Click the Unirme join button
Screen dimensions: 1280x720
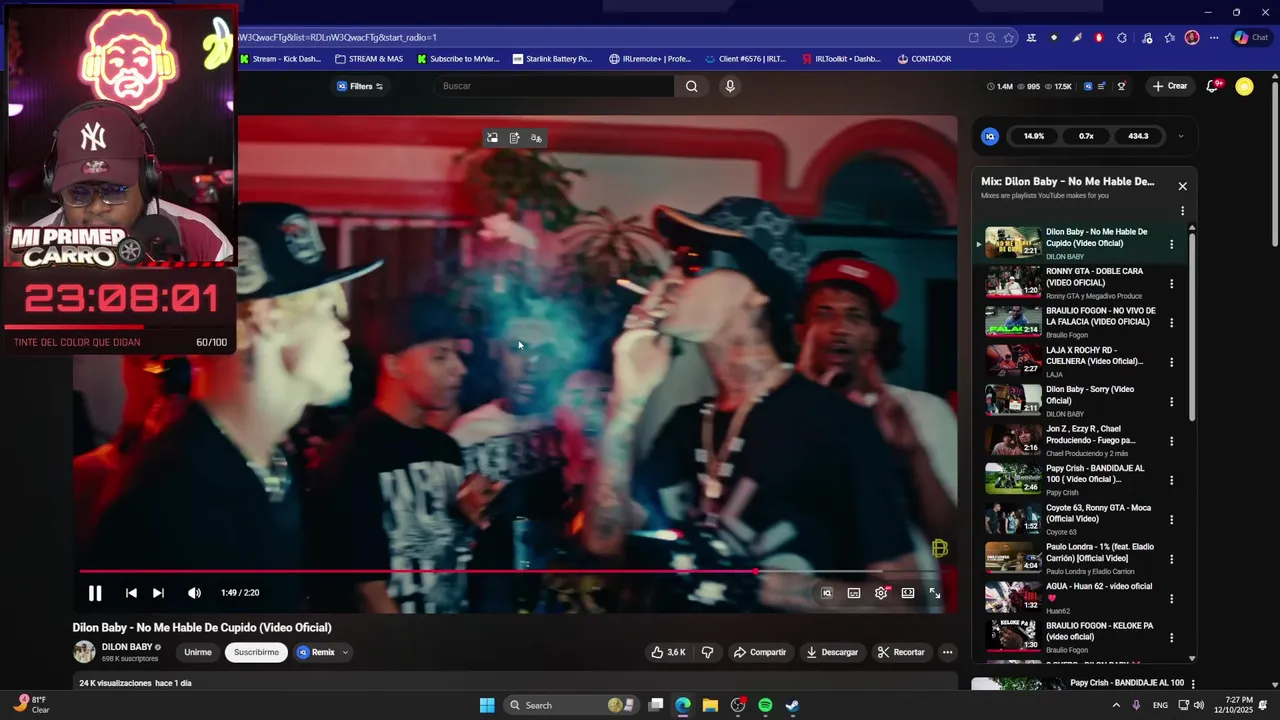(198, 652)
